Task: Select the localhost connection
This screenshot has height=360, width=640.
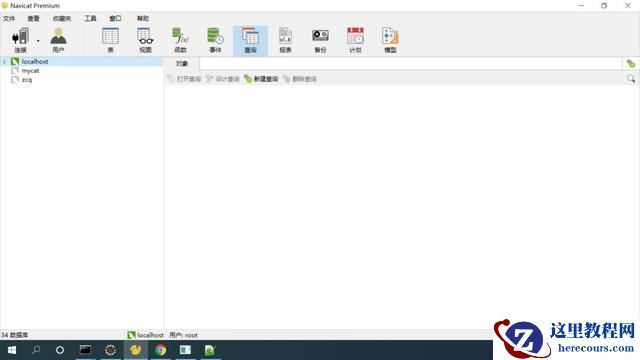Action: coord(35,62)
